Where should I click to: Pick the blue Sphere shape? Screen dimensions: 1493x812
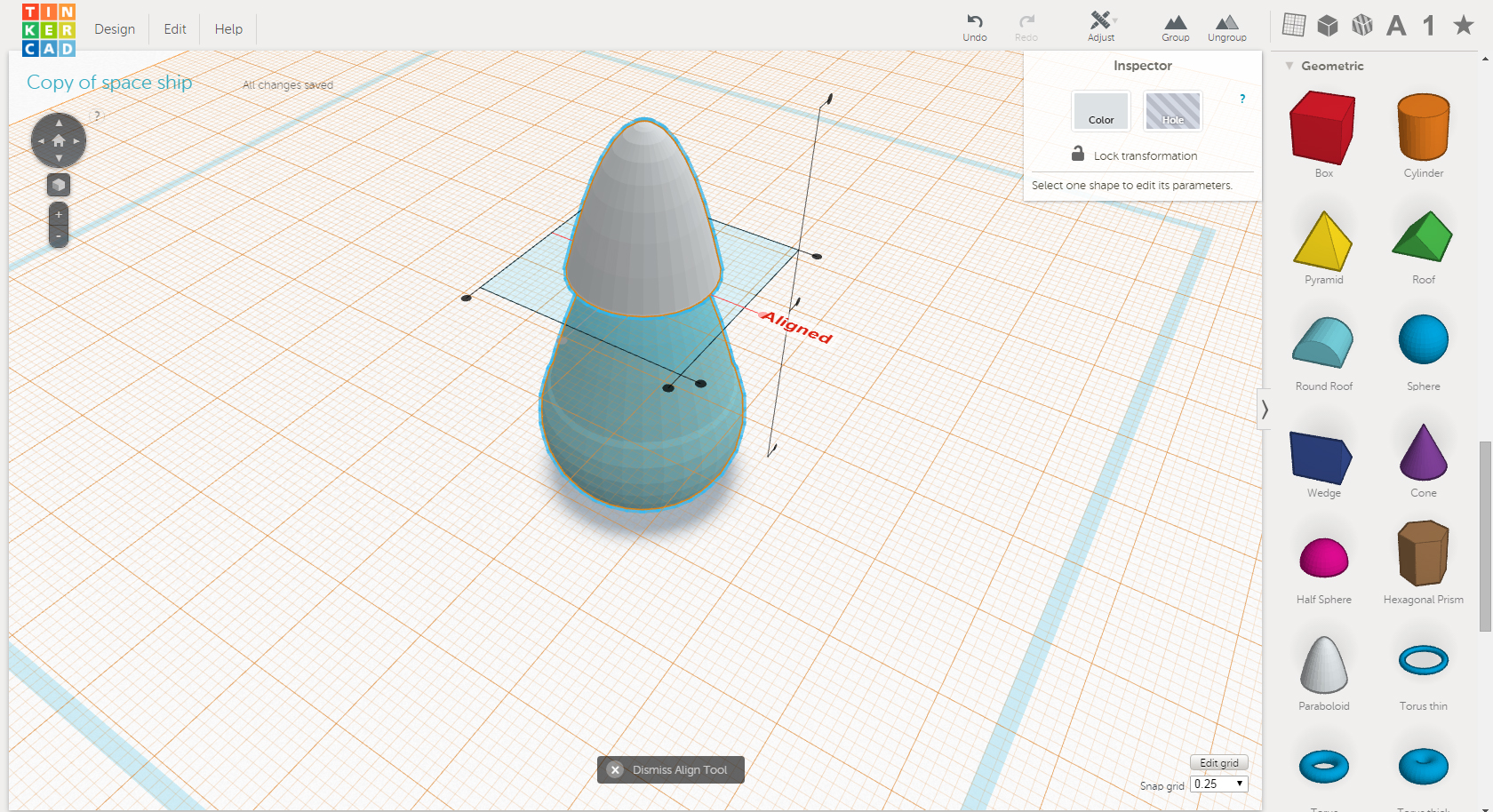click(1424, 339)
